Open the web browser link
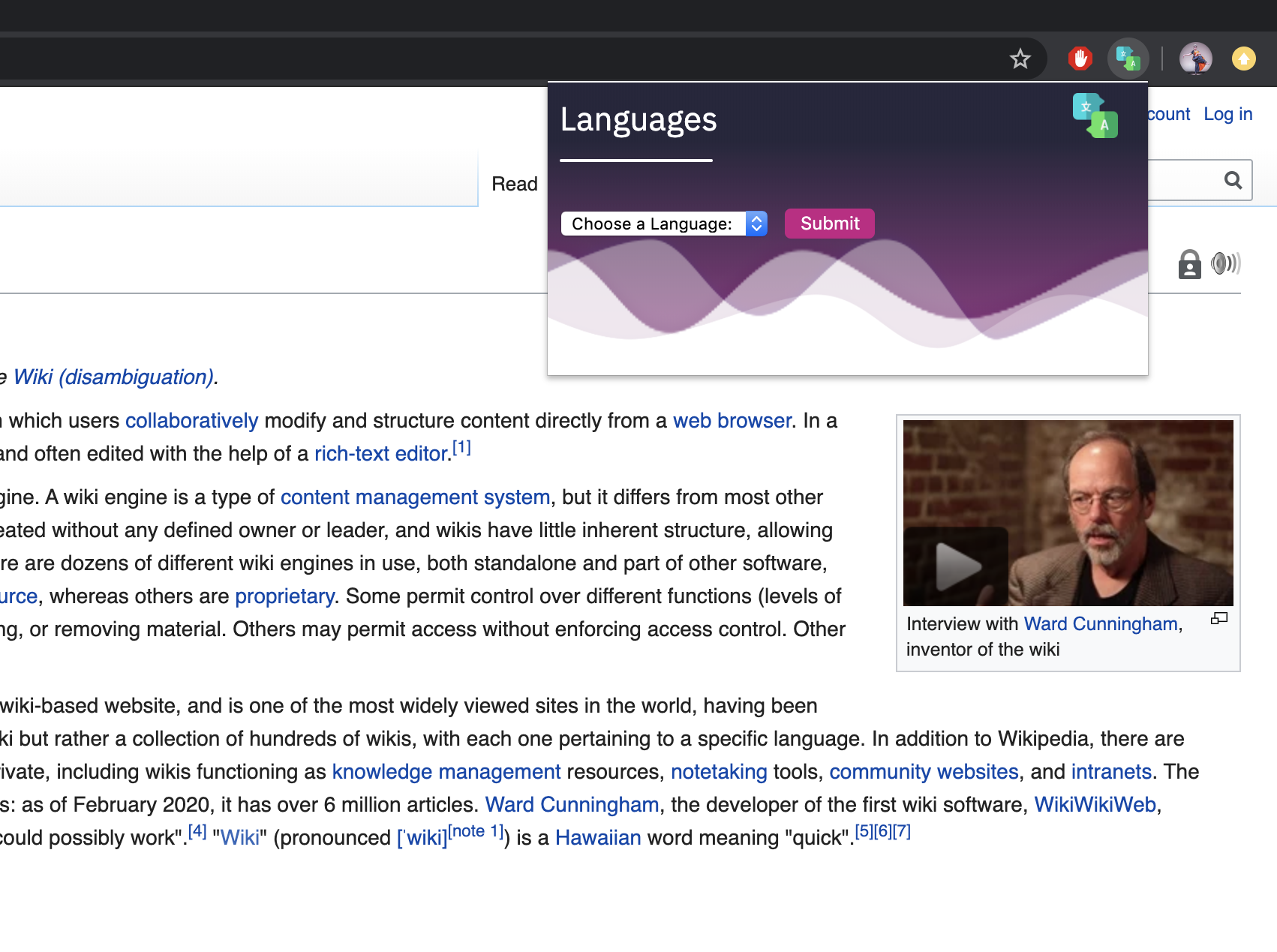The image size is (1277, 952). coord(732,421)
